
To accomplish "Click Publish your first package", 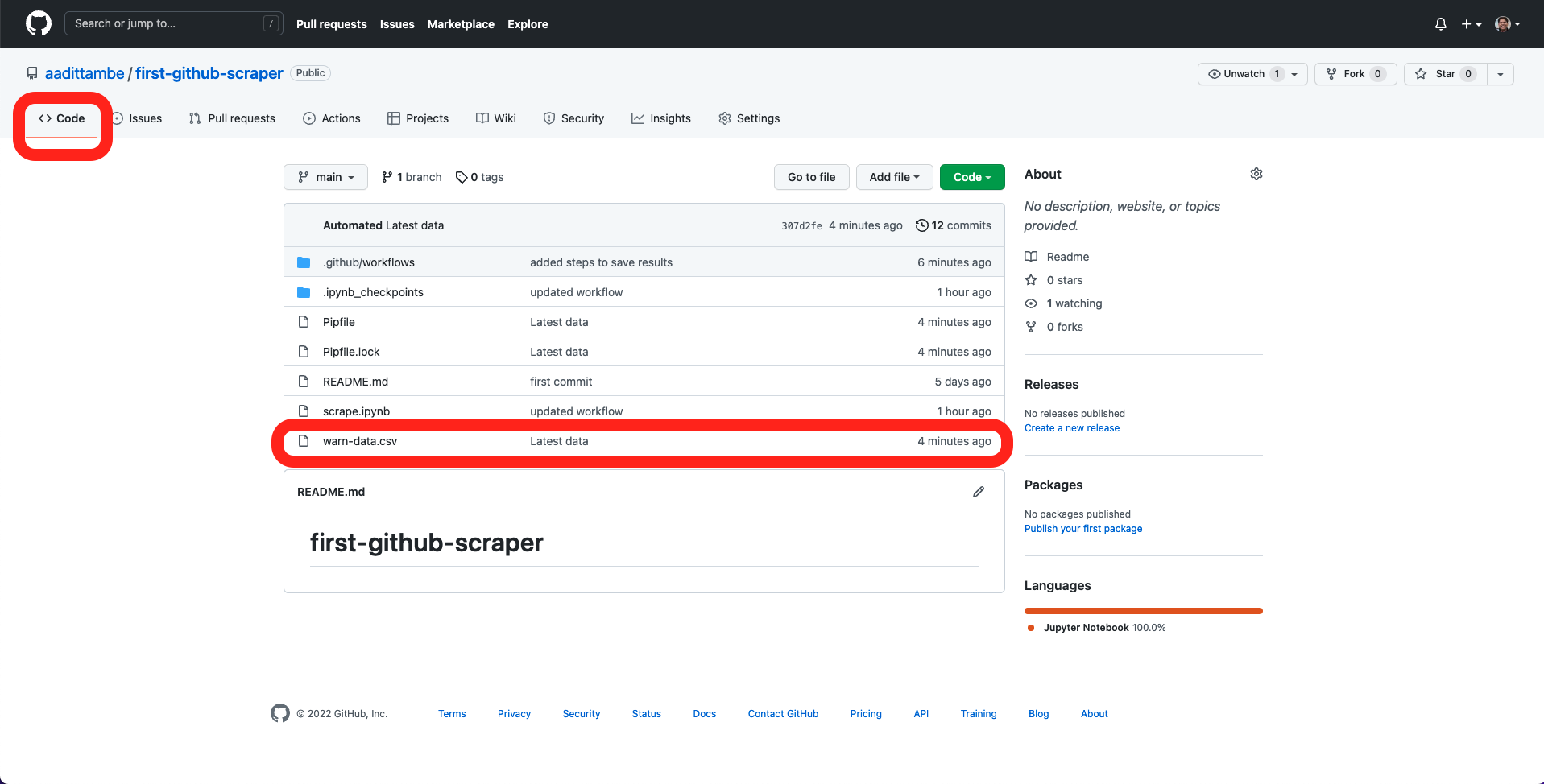I will tap(1083, 529).
